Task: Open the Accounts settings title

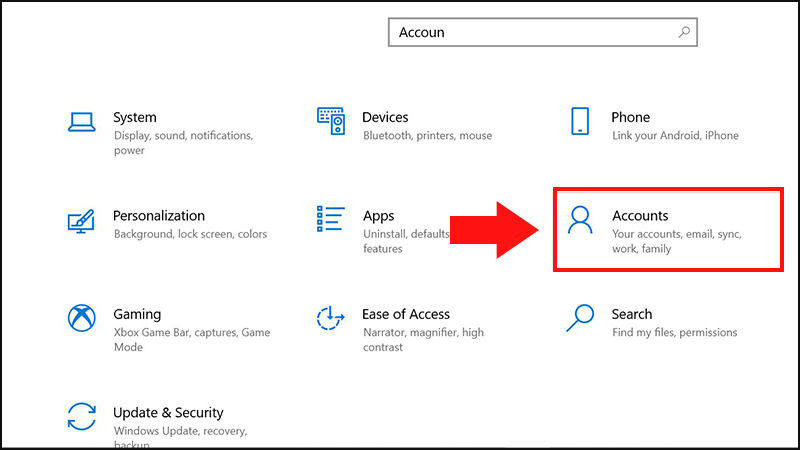Action: (640, 216)
